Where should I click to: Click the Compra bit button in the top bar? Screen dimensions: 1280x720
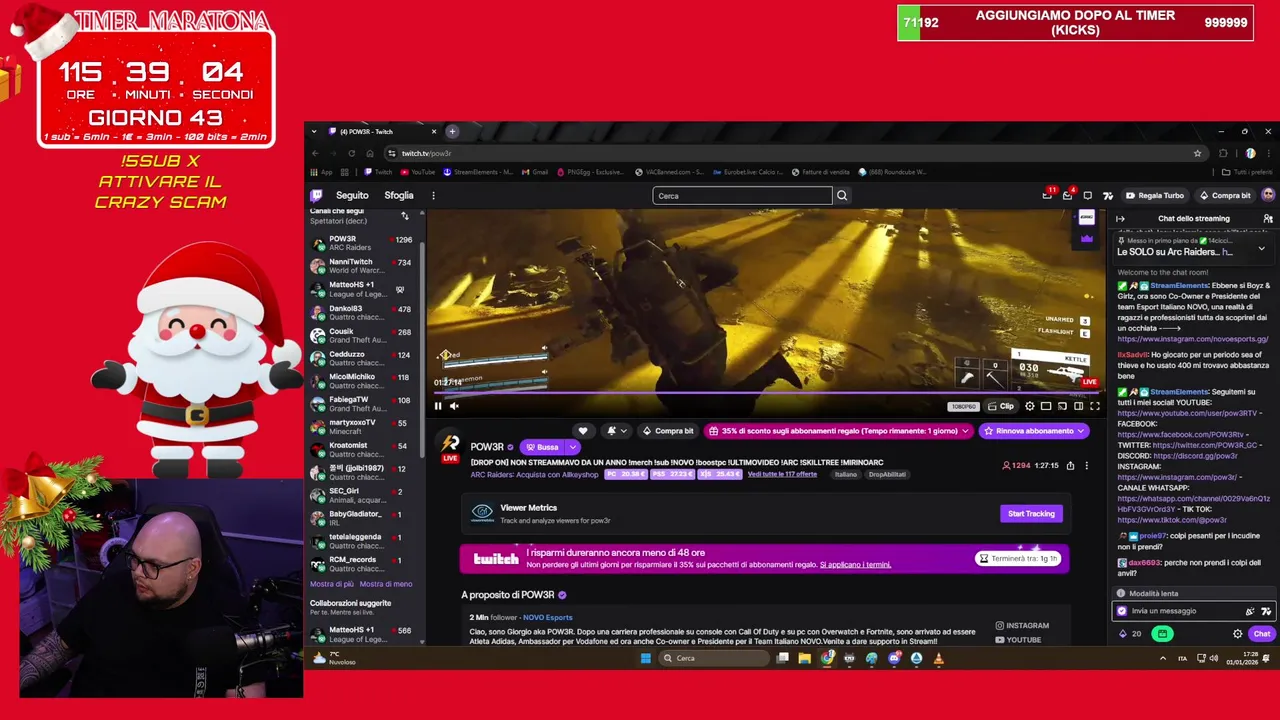coord(1225,196)
